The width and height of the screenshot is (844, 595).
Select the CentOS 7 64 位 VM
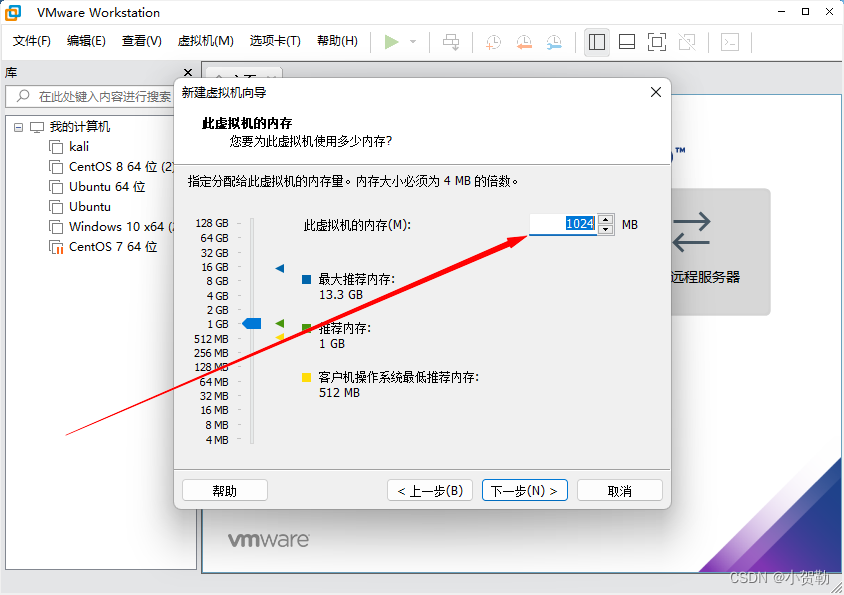113,246
